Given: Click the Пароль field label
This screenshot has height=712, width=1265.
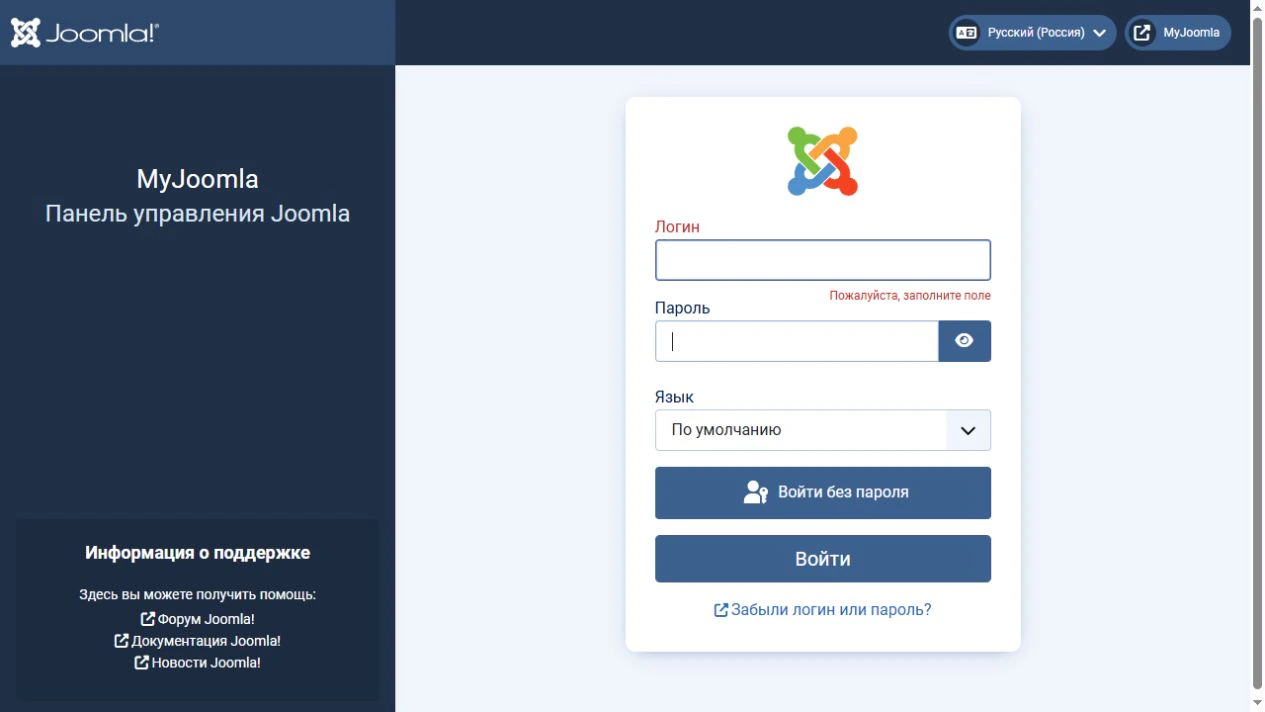Looking at the screenshot, I should (682, 308).
